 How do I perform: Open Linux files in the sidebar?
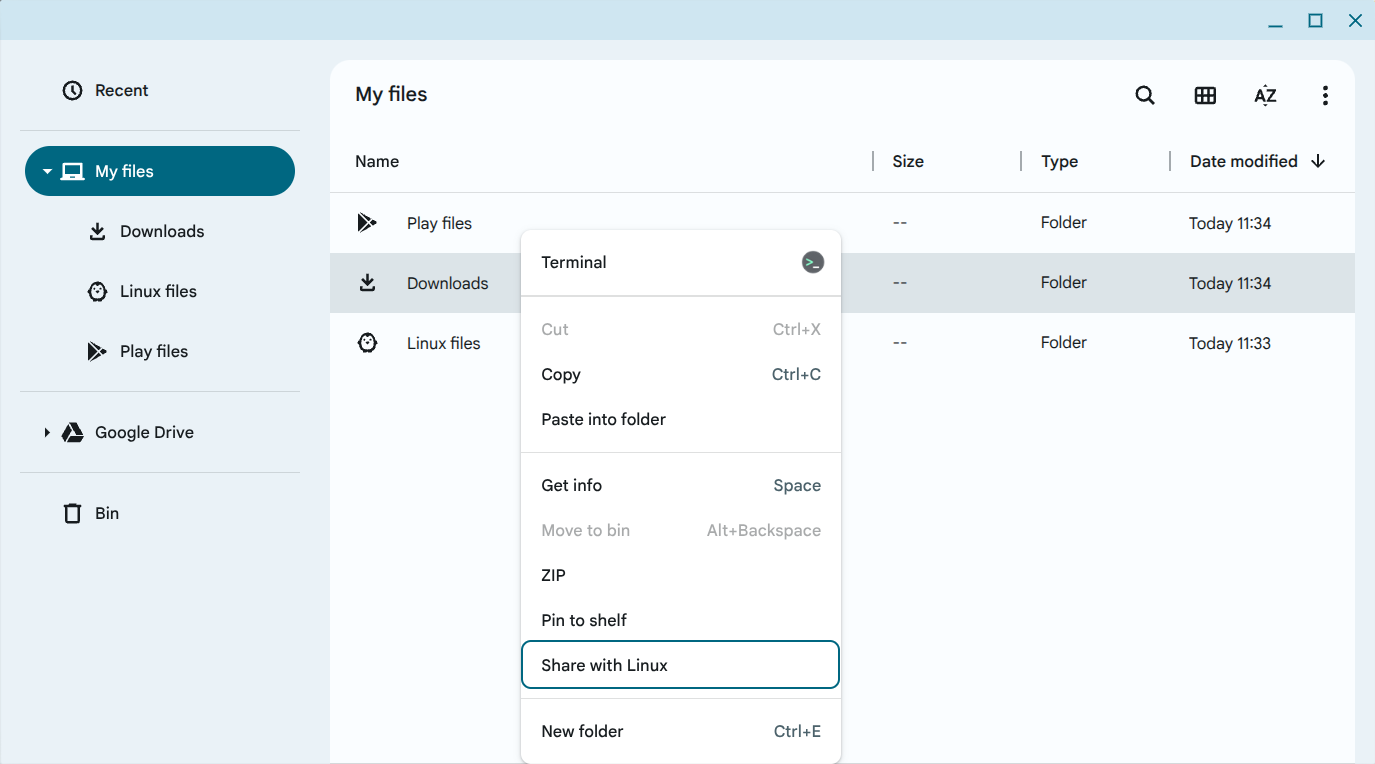(158, 291)
